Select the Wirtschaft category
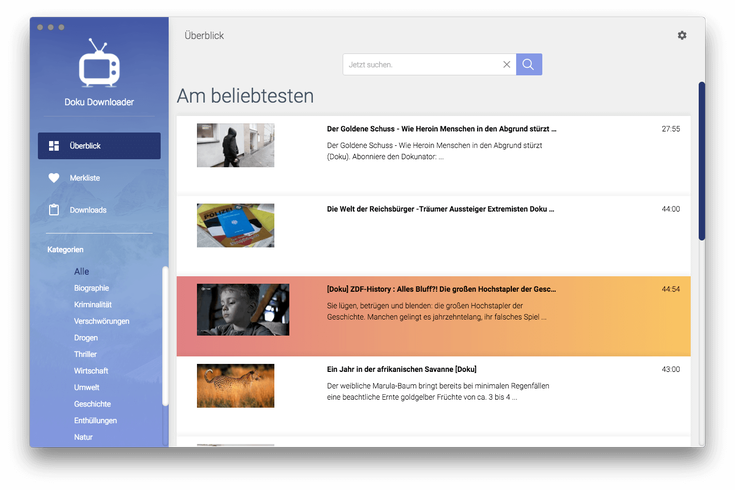735x490 pixels. coord(91,371)
